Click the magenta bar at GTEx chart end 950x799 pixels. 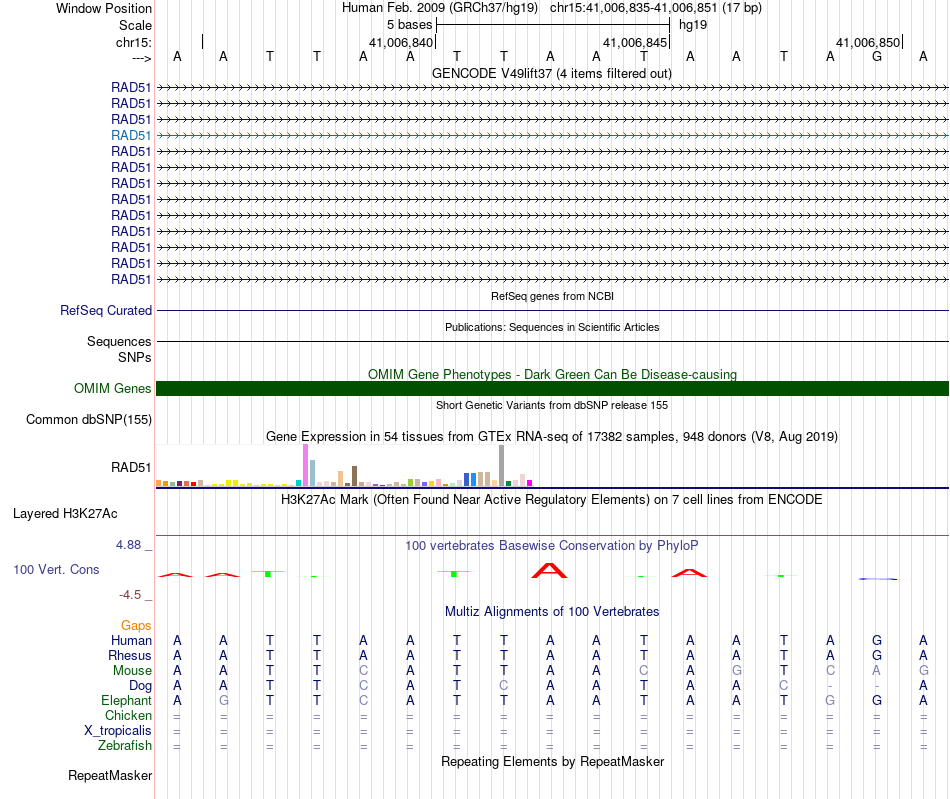530,483
